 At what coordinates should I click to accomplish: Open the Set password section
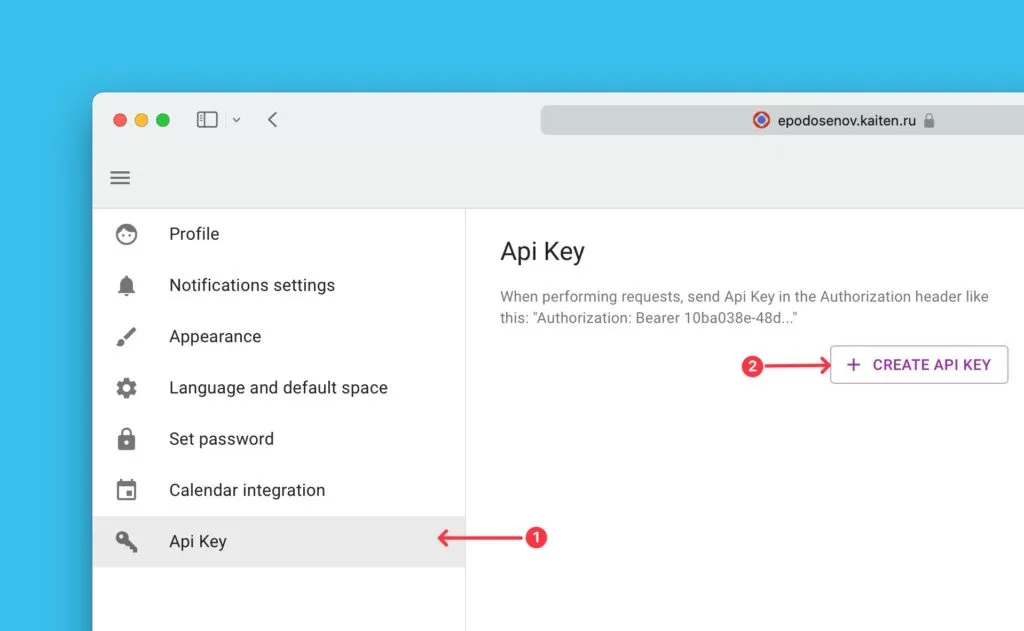click(221, 439)
